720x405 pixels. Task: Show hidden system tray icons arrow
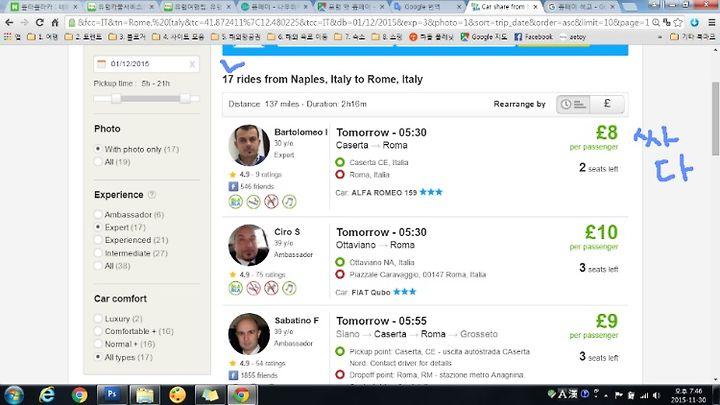pos(606,395)
